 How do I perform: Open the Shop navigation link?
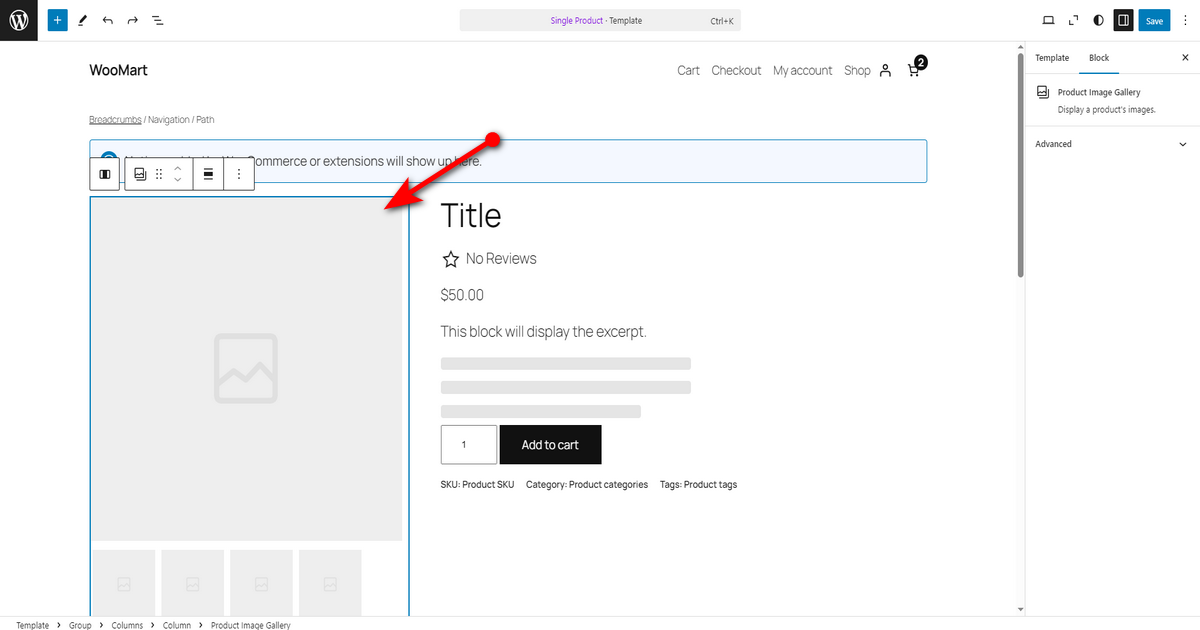pyautogui.click(x=857, y=70)
